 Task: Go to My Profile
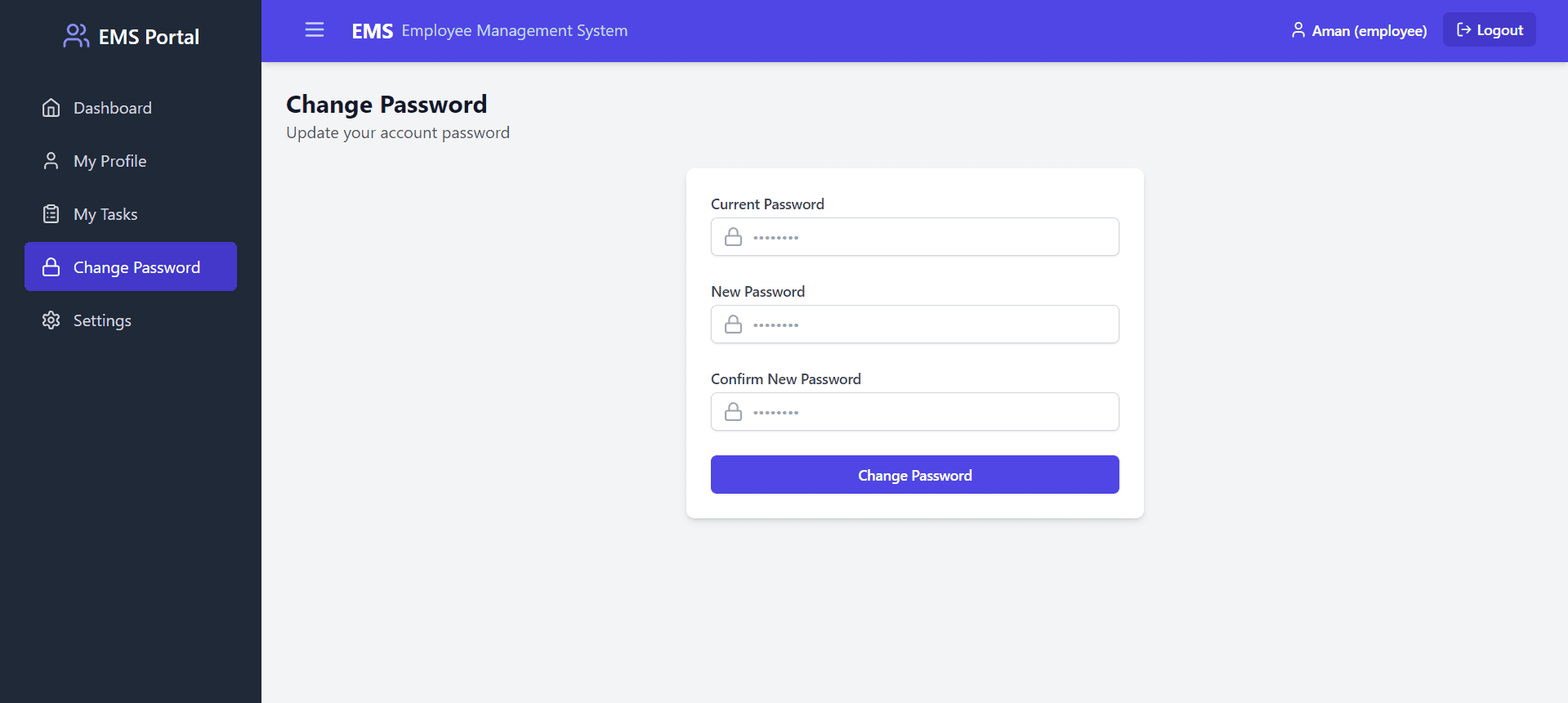(131, 161)
